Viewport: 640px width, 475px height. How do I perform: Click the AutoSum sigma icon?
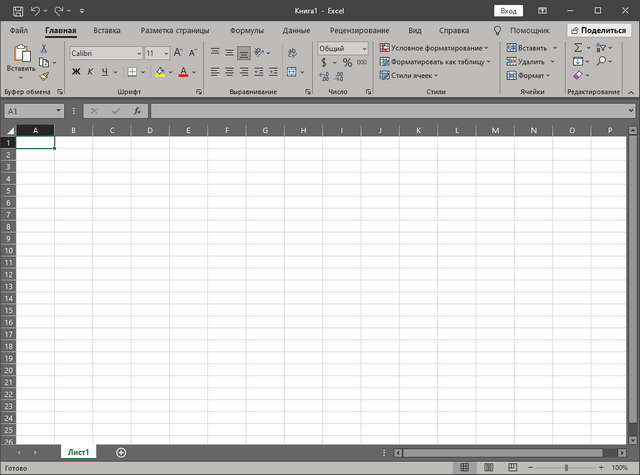point(578,48)
